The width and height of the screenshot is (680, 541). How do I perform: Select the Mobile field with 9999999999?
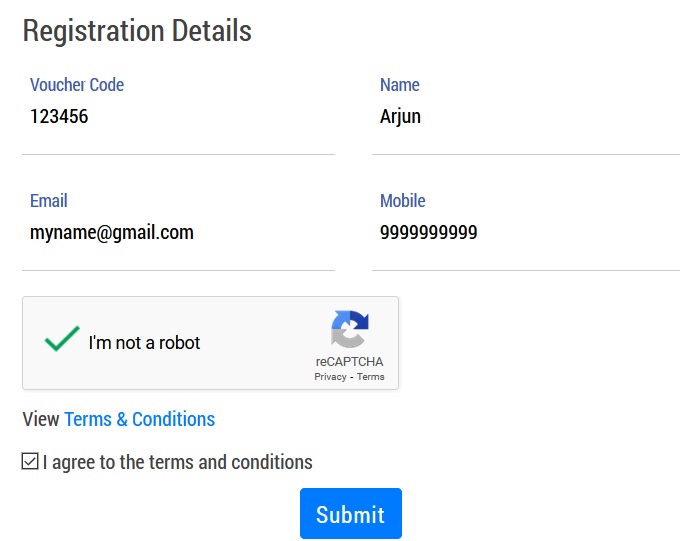click(x=526, y=233)
